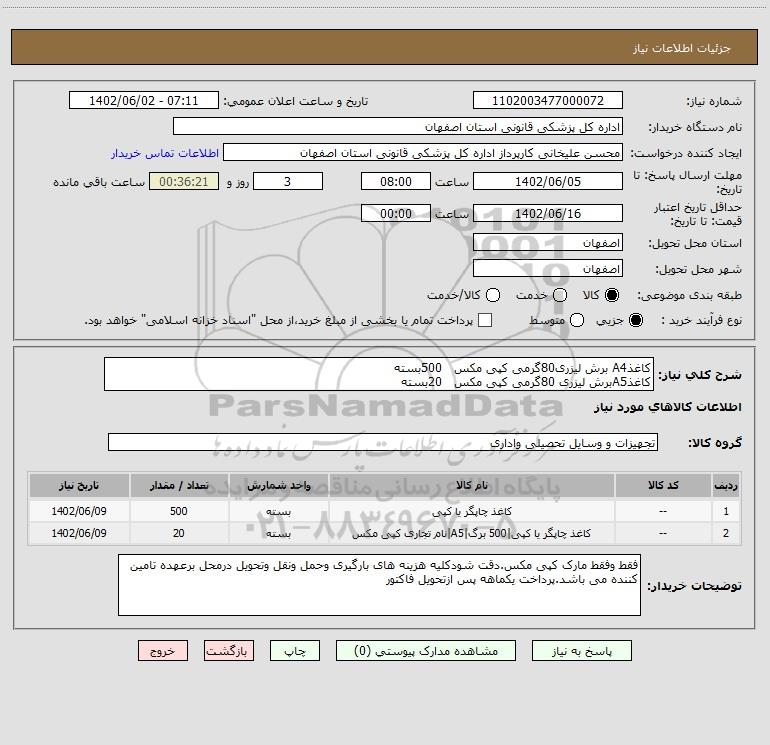This screenshot has height=745, width=770.
Task: Click quantity 20 in row 2
Action: (179, 533)
